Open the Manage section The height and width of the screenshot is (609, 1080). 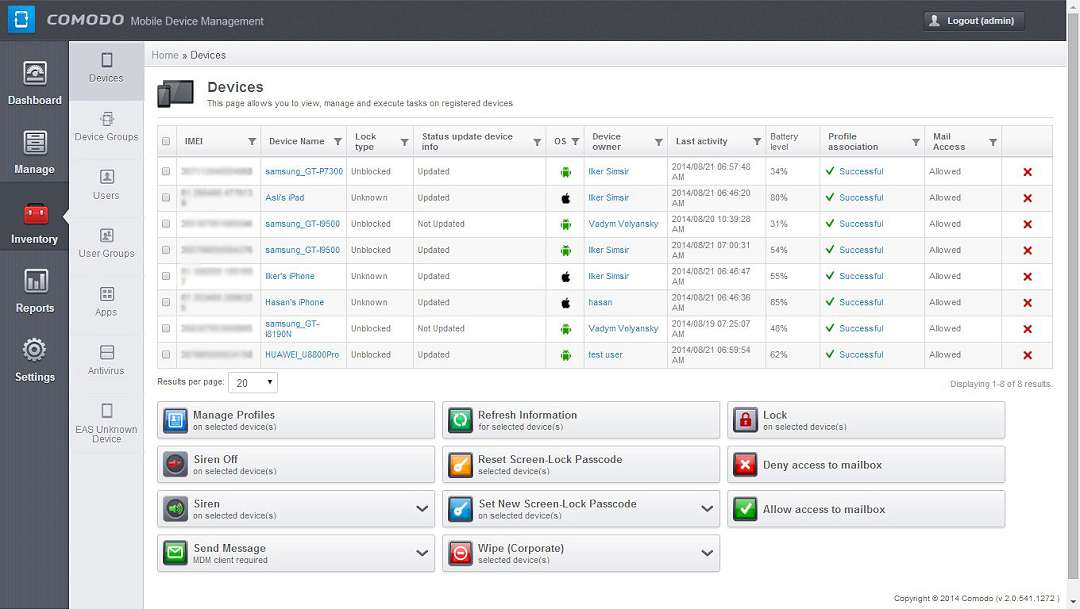(x=34, y=152)
